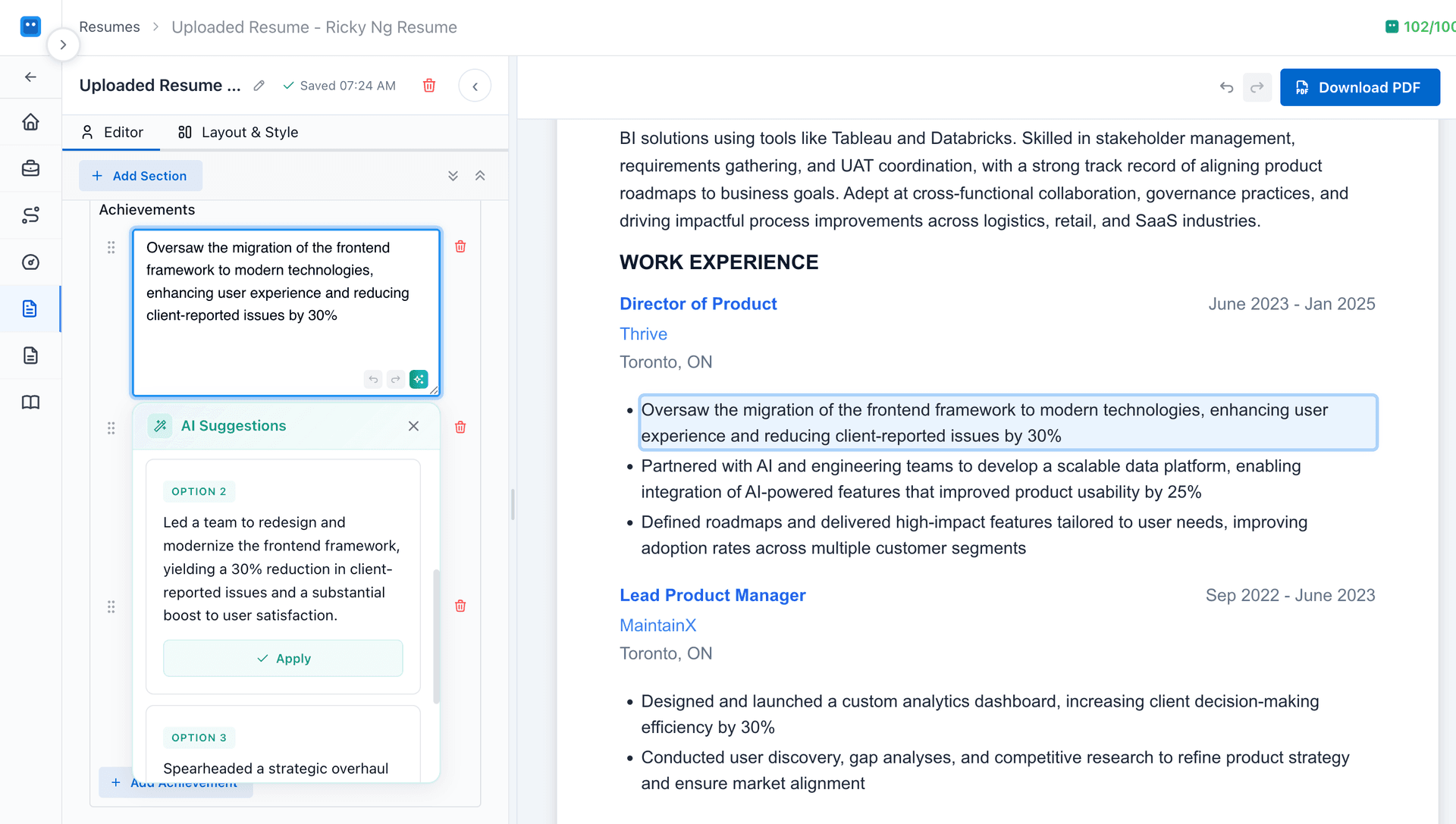Viewport: 1456px width, 824px height.
Task: Collapse the editor panel with left chevron button
Action: pos(475,86)
